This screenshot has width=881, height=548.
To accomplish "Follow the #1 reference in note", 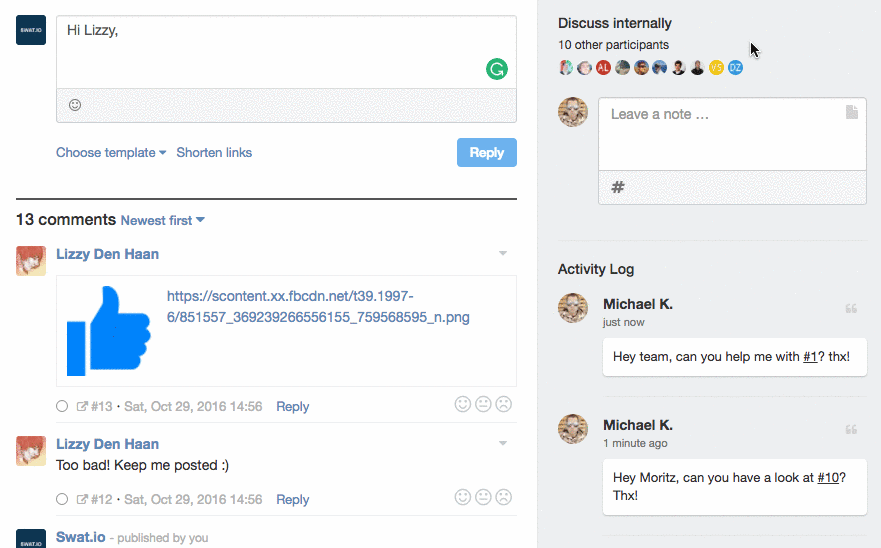I will pos(810,356).
